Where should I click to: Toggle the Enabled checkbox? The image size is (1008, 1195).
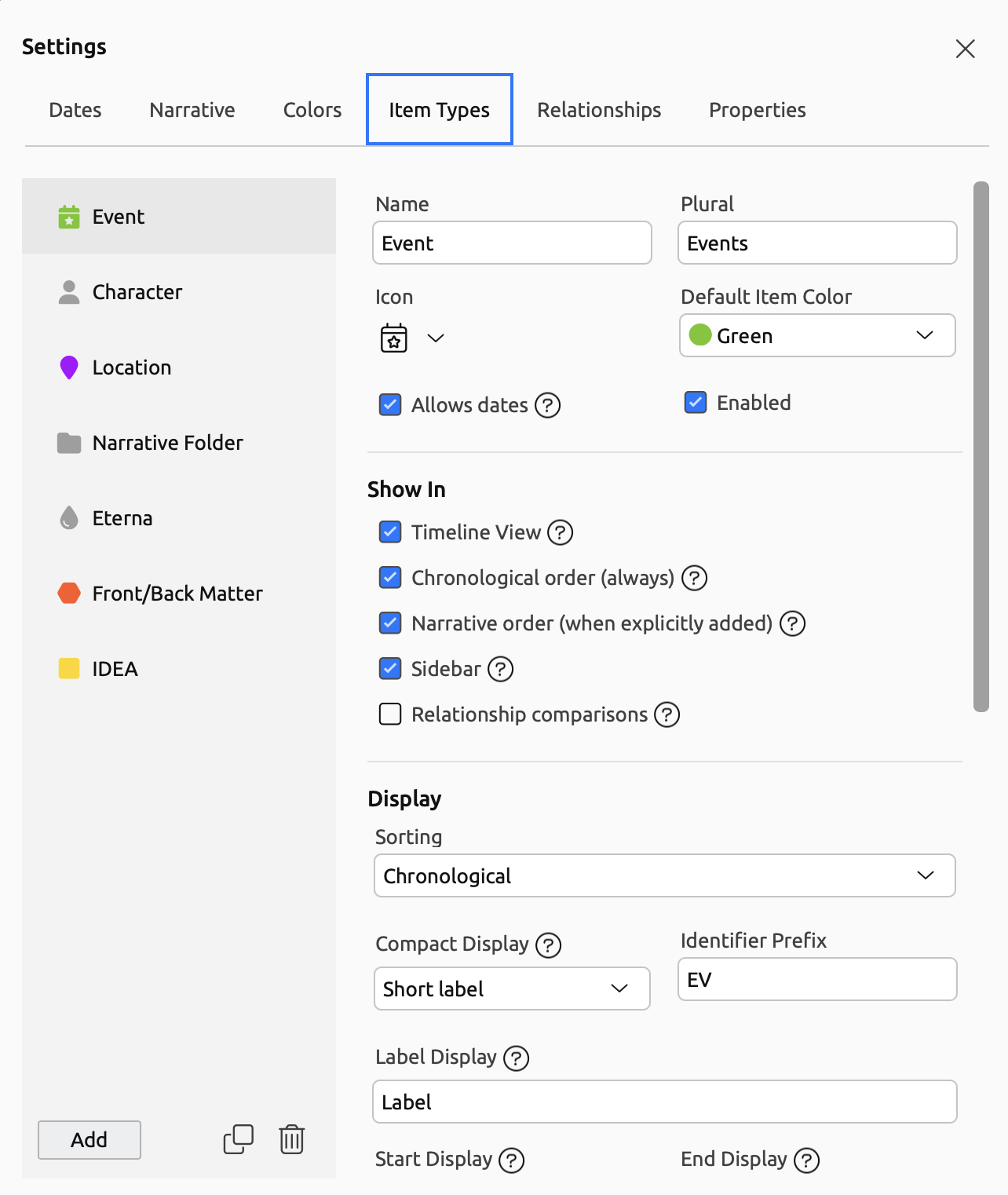point(696,403)
